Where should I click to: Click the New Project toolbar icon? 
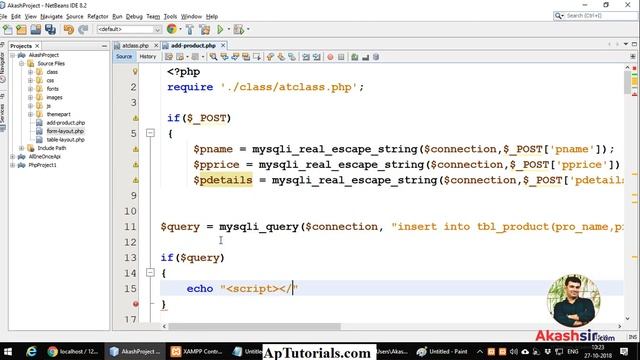pyautogui.click(x=21, y=29)
